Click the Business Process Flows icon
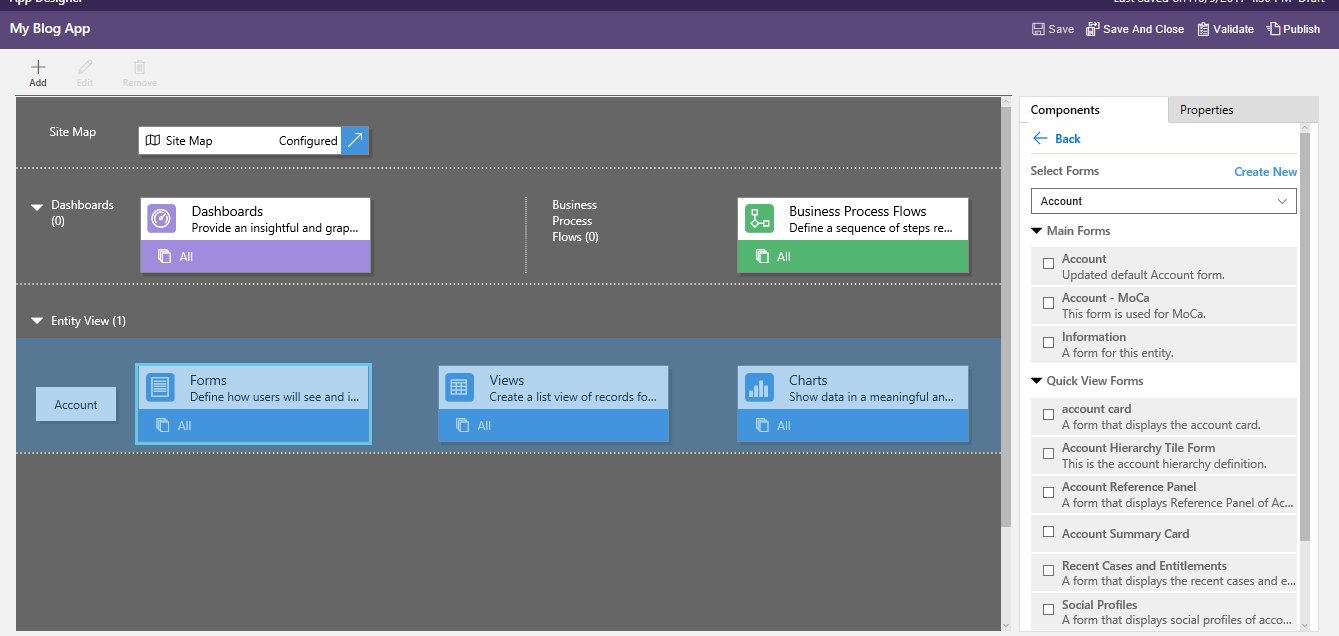The image size is (1339, 636). (x=760, y=218)
